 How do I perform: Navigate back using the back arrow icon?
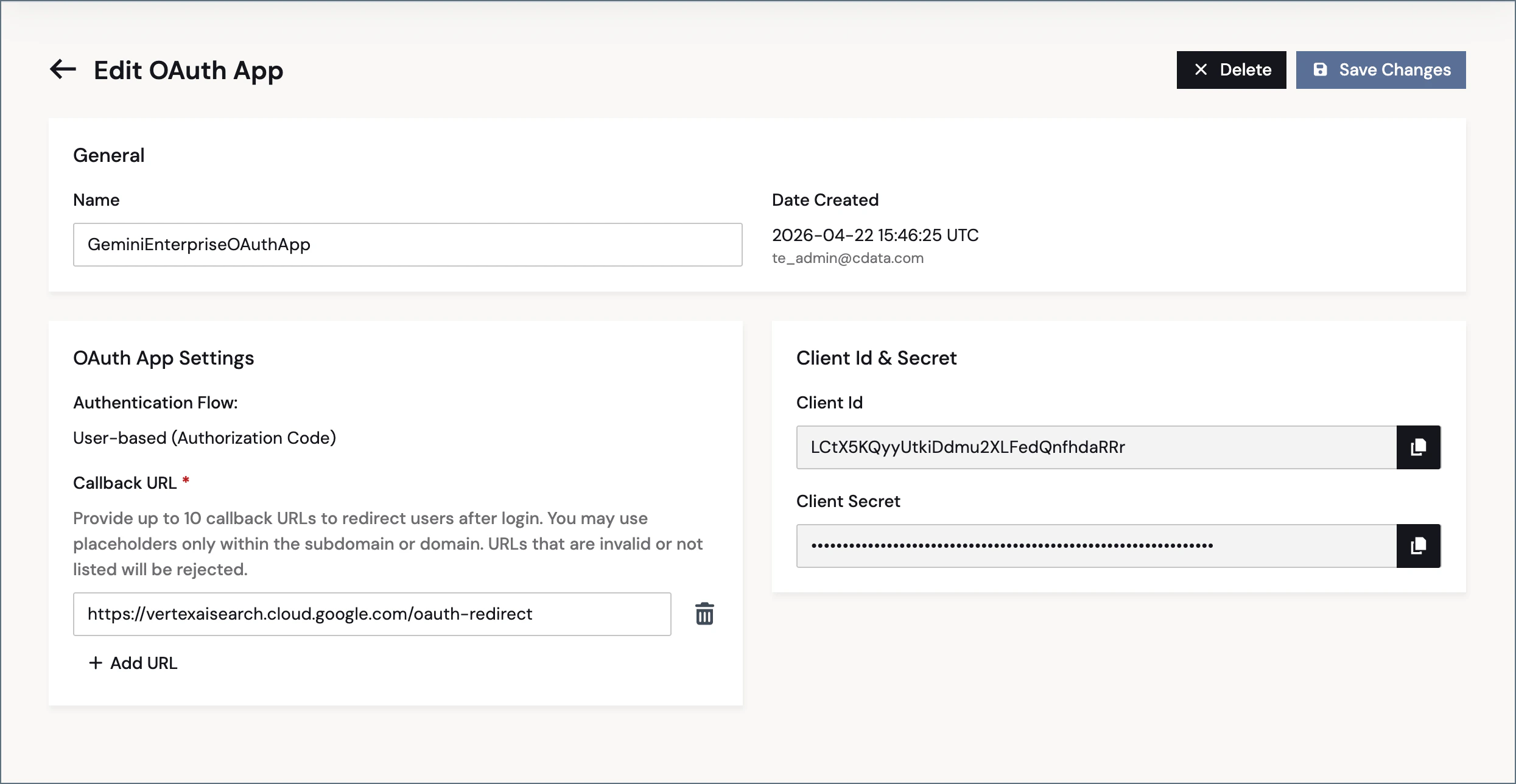pyautogui.click(x=62, y=69)
